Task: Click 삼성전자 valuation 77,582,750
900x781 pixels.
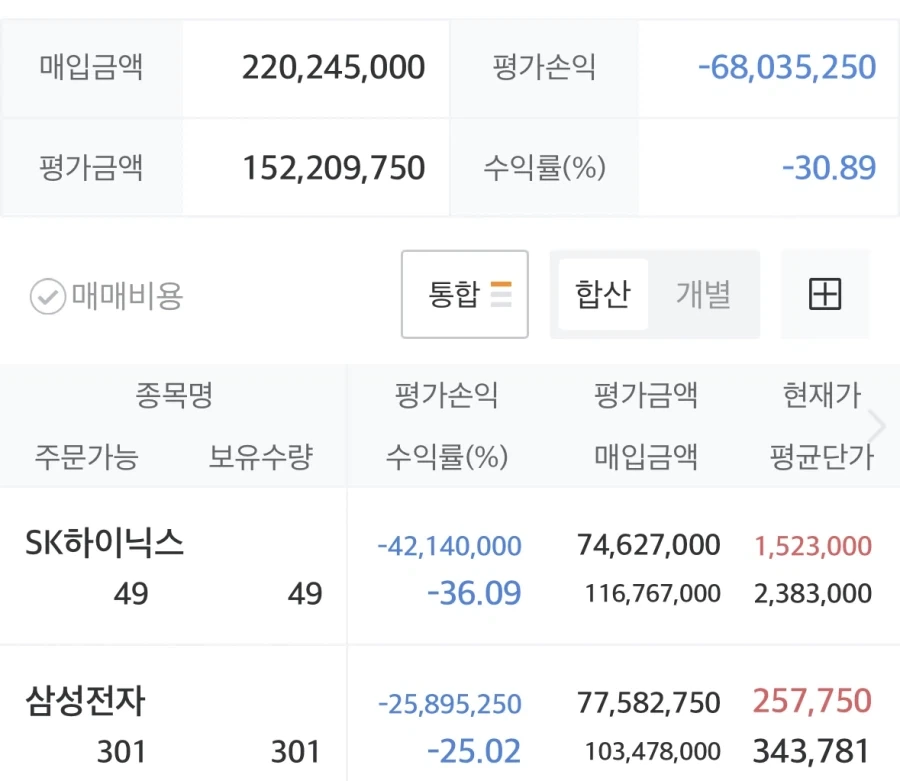Action: pos(649,703)
